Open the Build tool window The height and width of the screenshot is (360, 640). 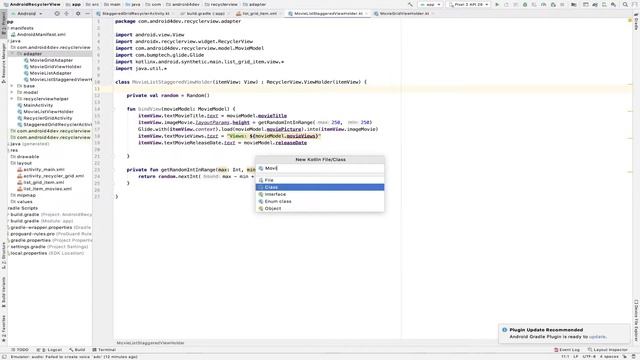[x=77, y=350]
